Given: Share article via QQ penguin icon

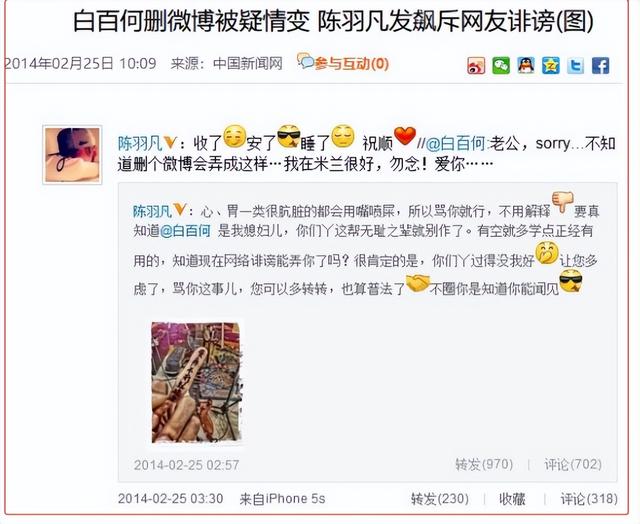Looking at the screenshot, I should point(526,65).
